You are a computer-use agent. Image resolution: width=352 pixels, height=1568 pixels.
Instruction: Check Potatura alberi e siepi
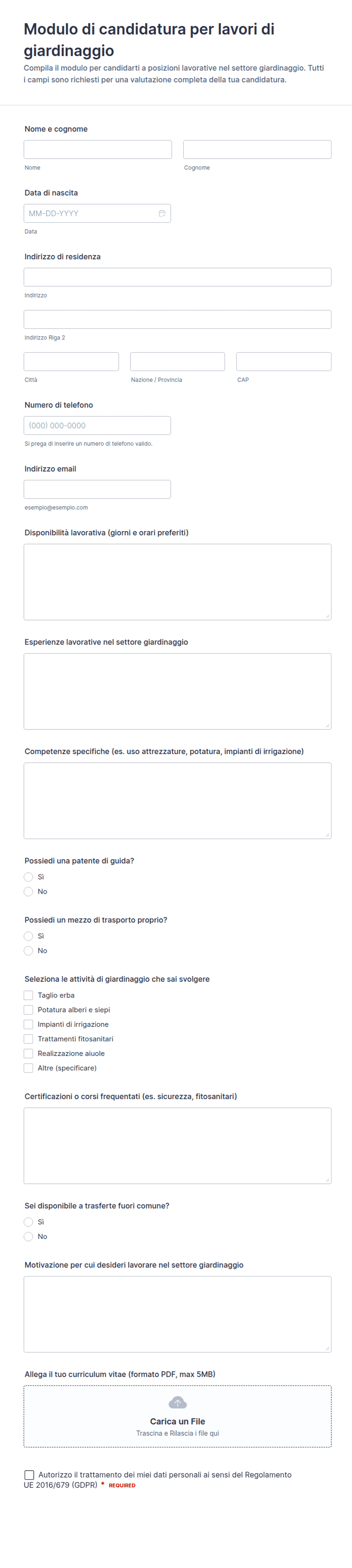click(29, 1009)
